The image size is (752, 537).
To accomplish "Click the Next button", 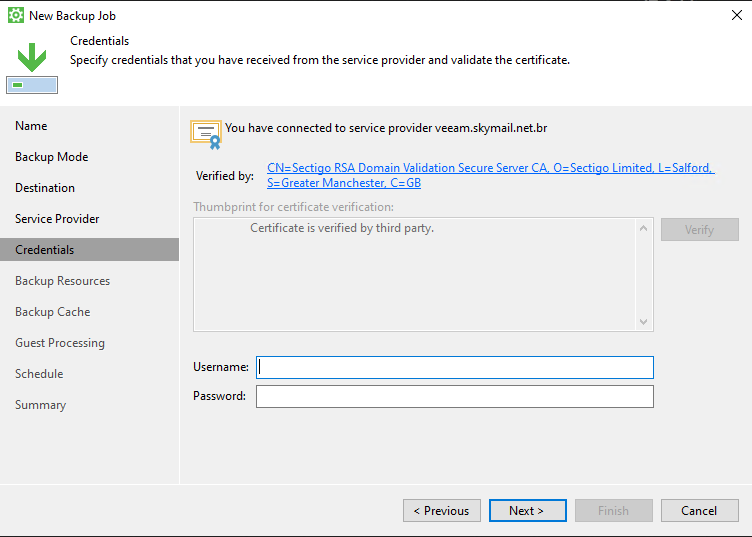I will [528, 511].
